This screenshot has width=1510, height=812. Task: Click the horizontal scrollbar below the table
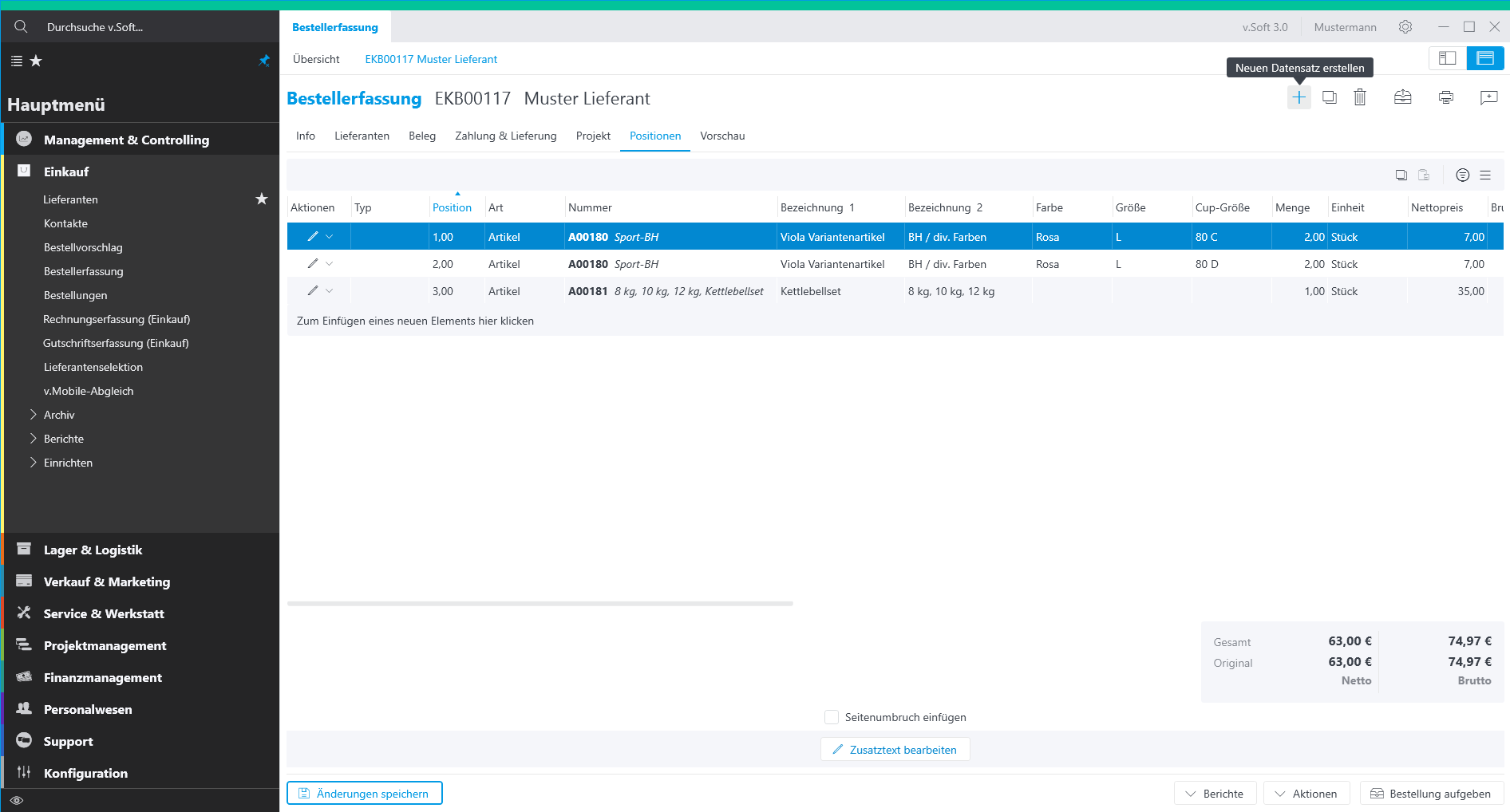tap(540, 604)
